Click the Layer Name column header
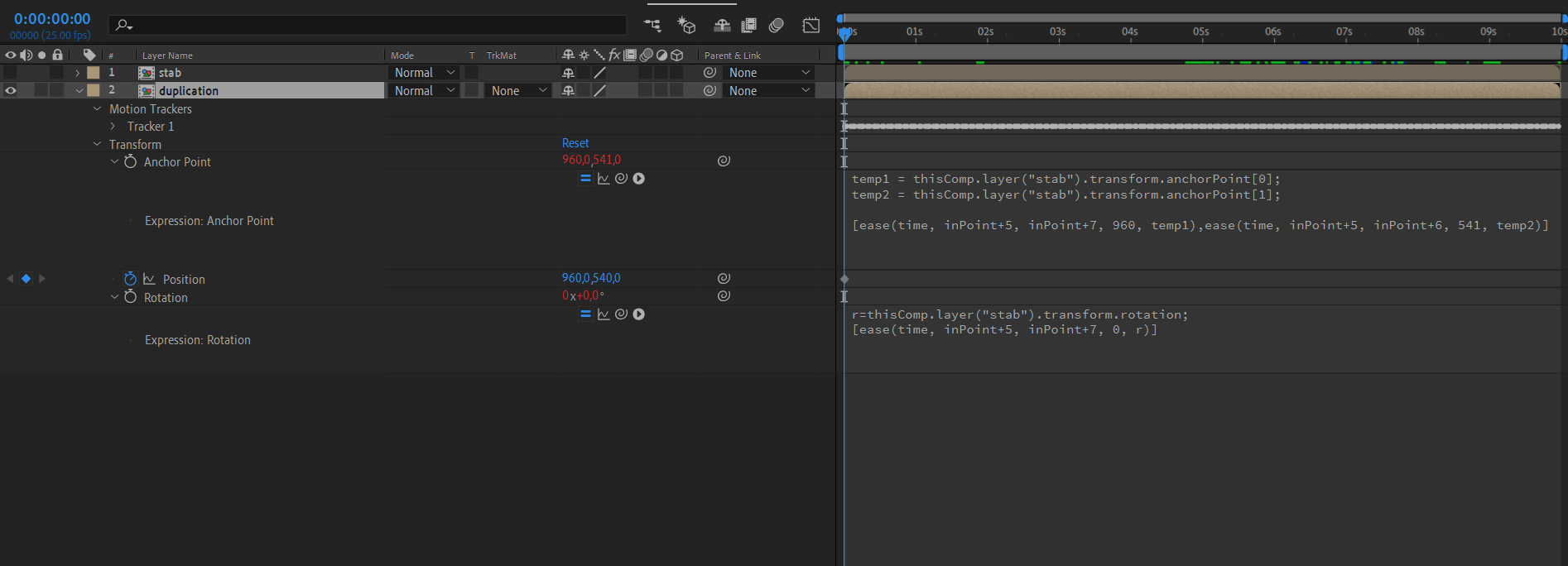 [167, 55]
